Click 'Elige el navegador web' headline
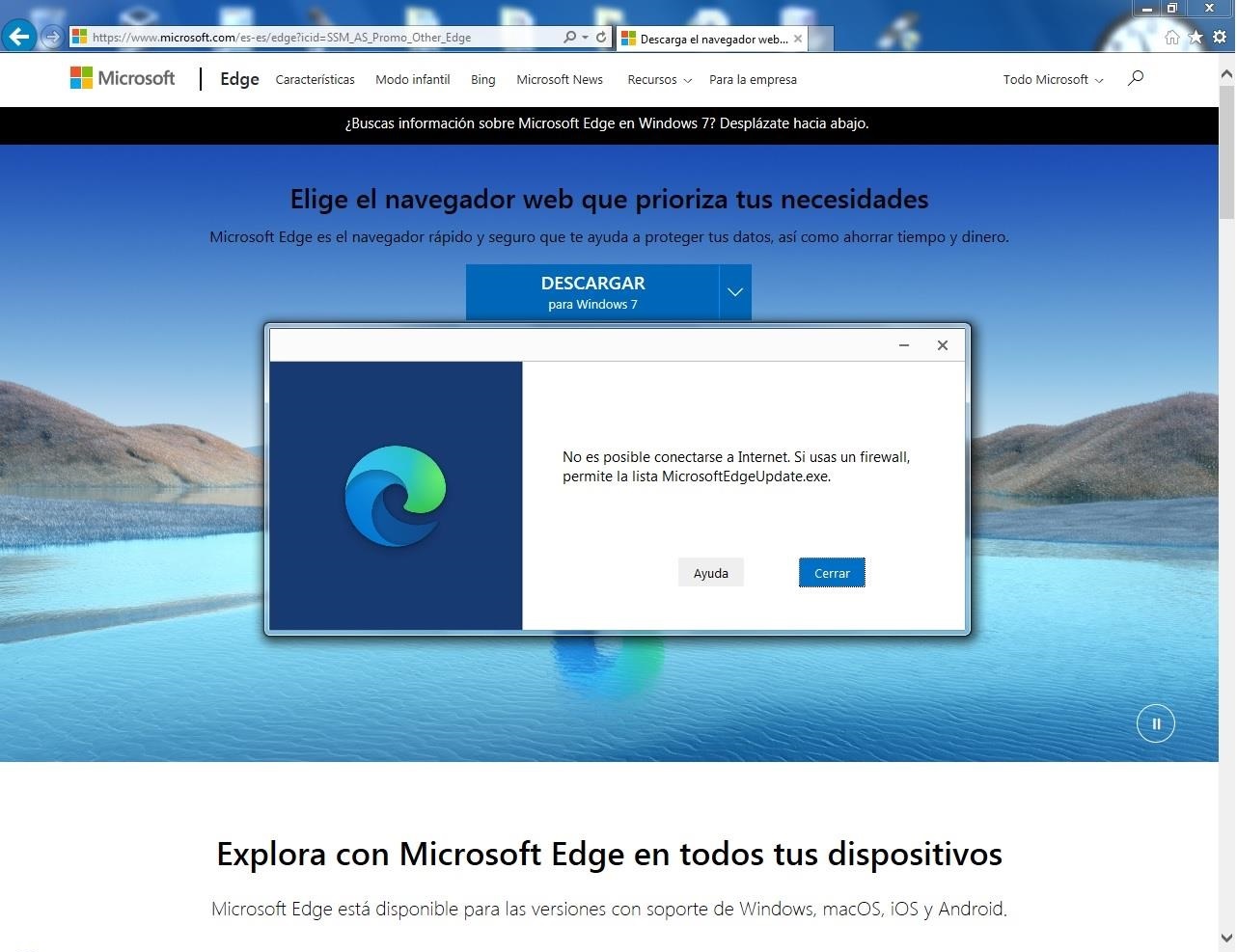1237x952 pixels. (x=609, y=200)
